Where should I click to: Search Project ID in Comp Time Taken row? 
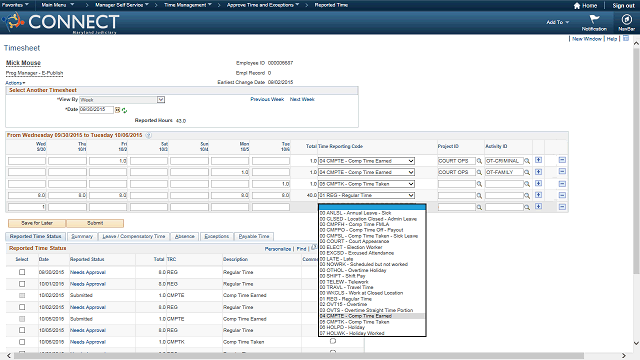[x=480, y=184]
